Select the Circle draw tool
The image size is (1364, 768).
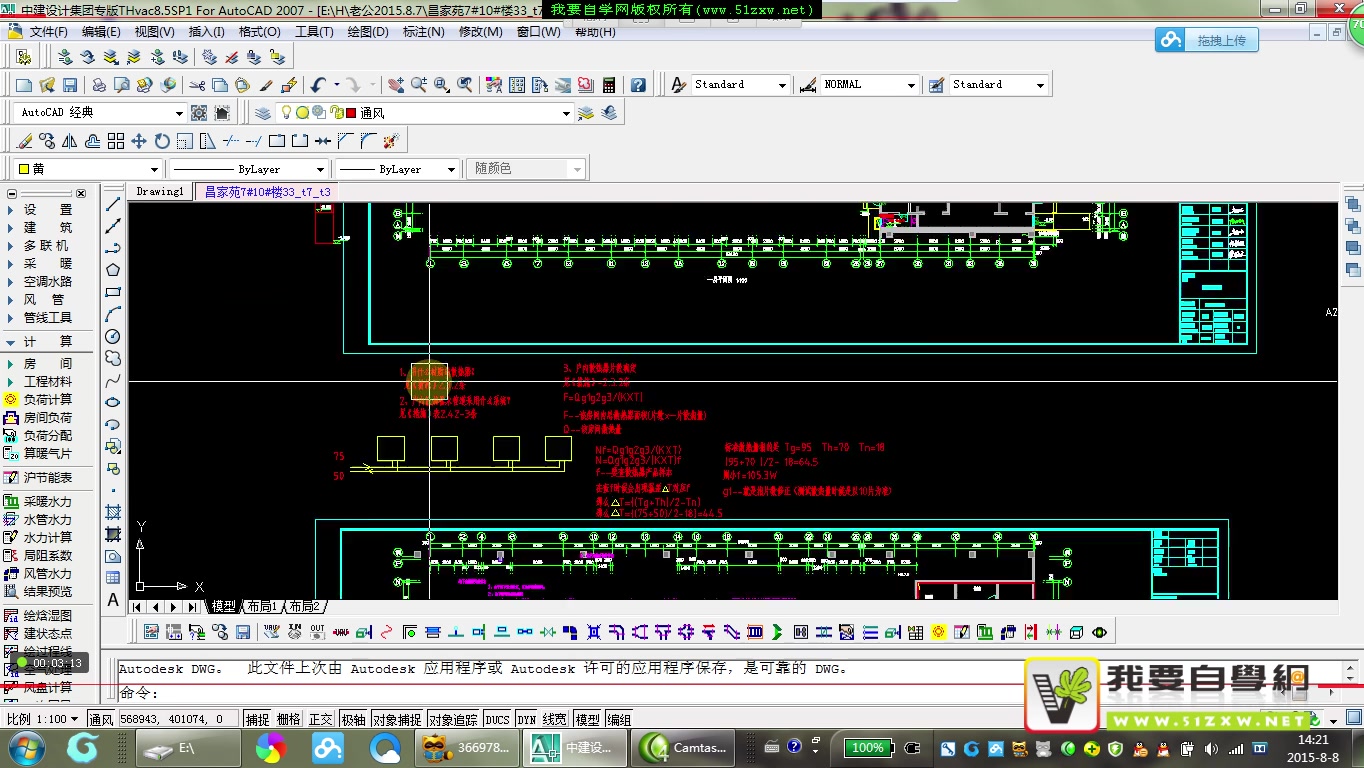pyautogui.click(x=113, y=336)
